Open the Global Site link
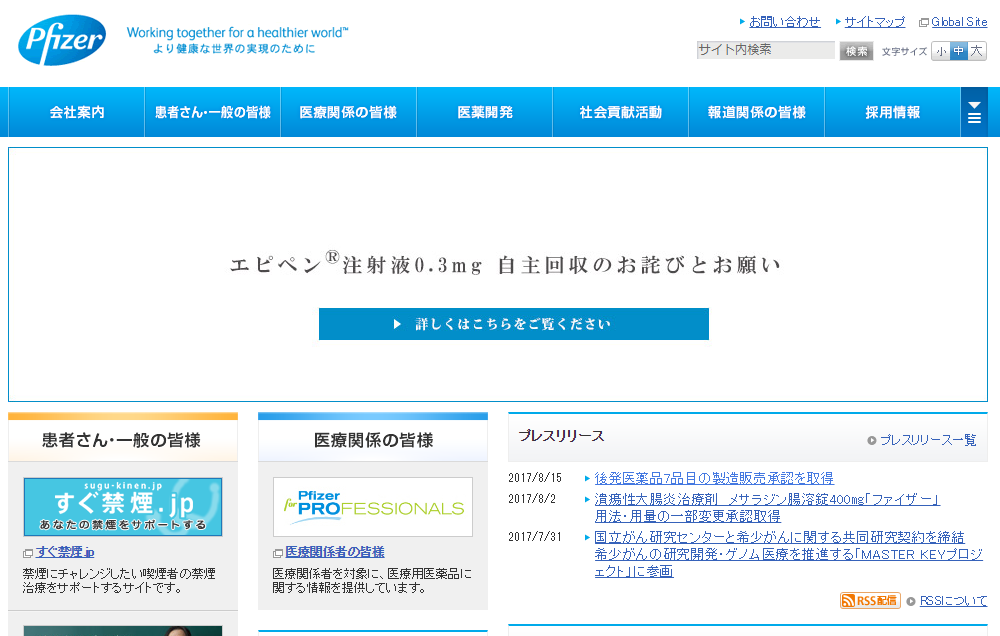Screen dimensions: 1000x636 [959, 22]
